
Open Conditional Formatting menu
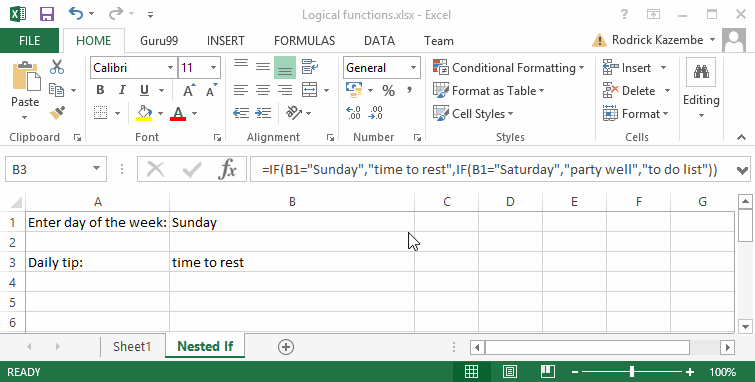(x=508, y=68)
